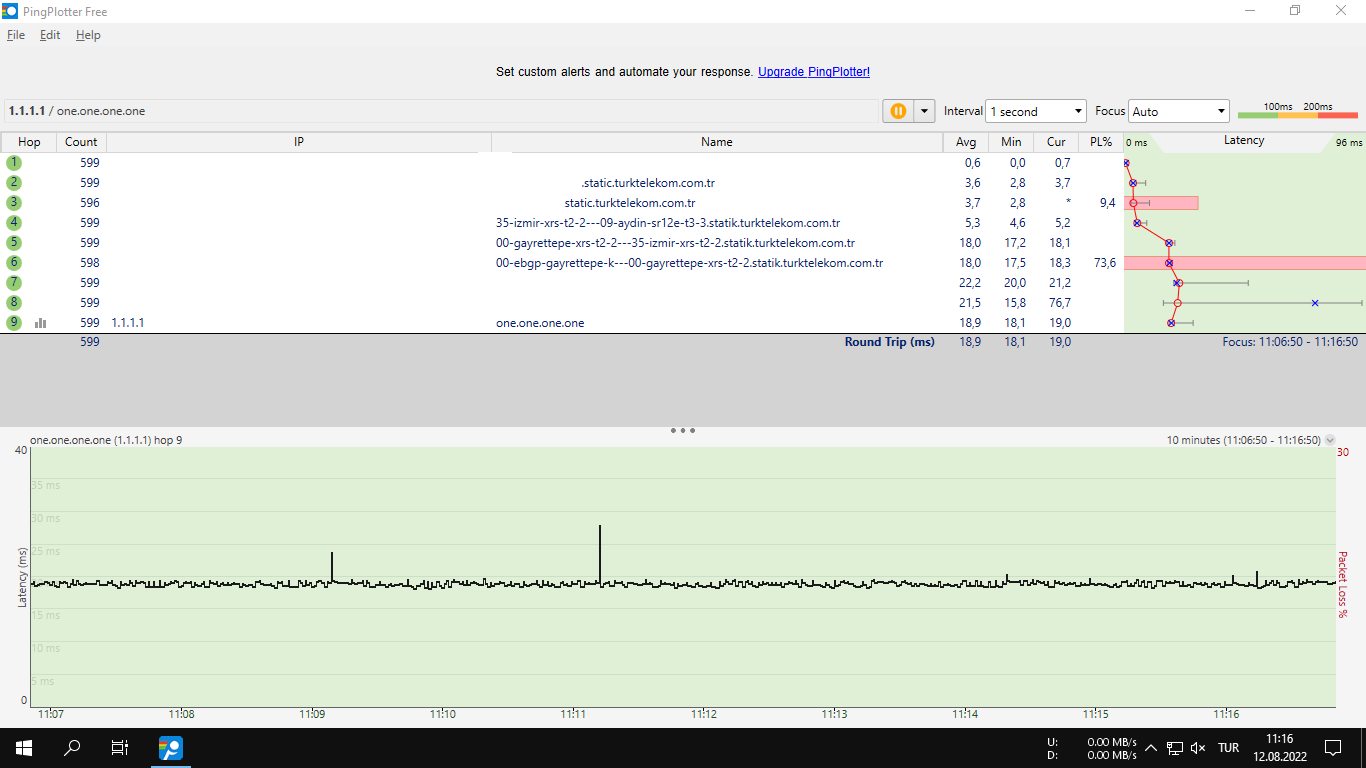Click hop 6 green circle icon
Image resolution: width=1366 pixels, height=768 pixels.
(14, 262)
